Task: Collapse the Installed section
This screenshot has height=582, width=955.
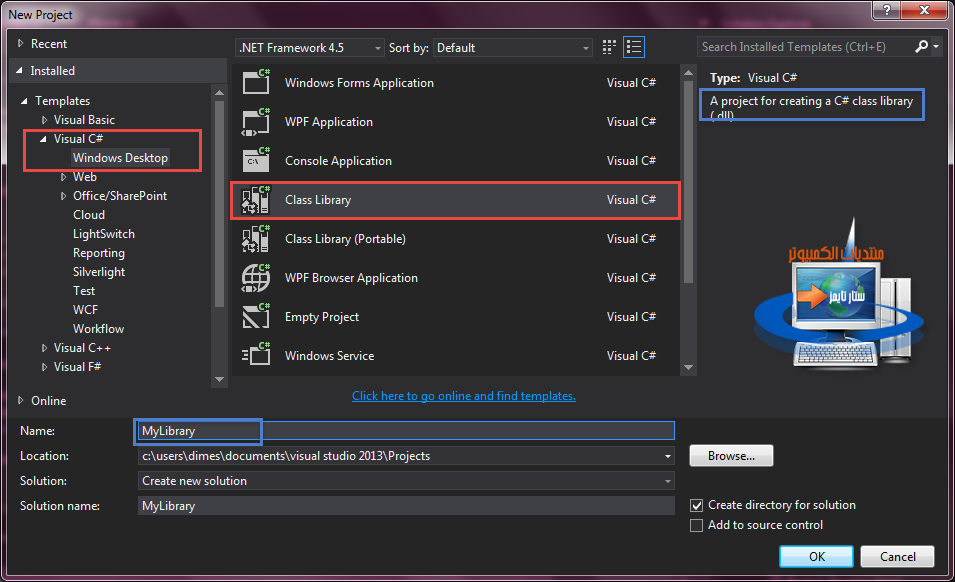Action: point(19,71)
